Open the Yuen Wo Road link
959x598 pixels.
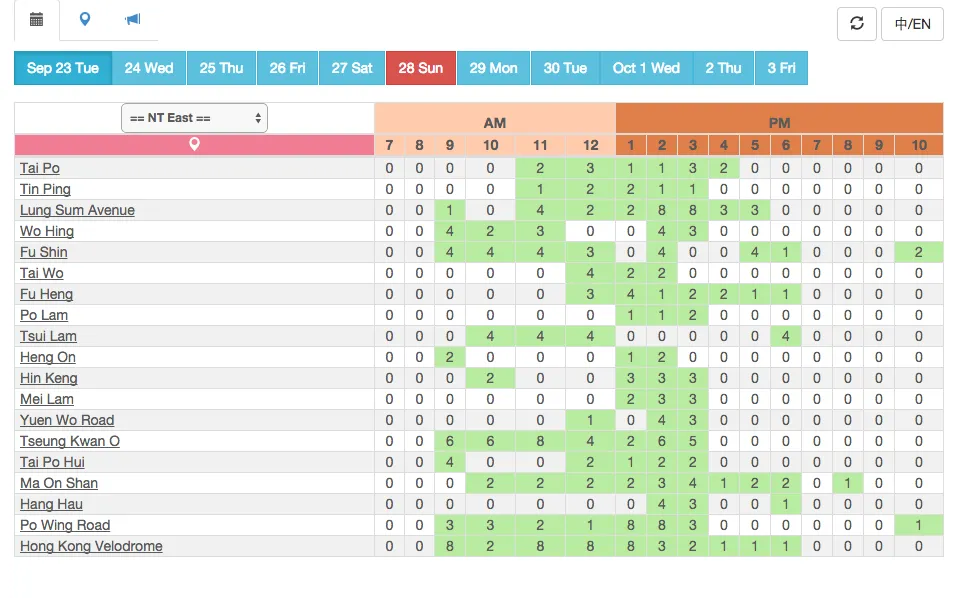67,420
